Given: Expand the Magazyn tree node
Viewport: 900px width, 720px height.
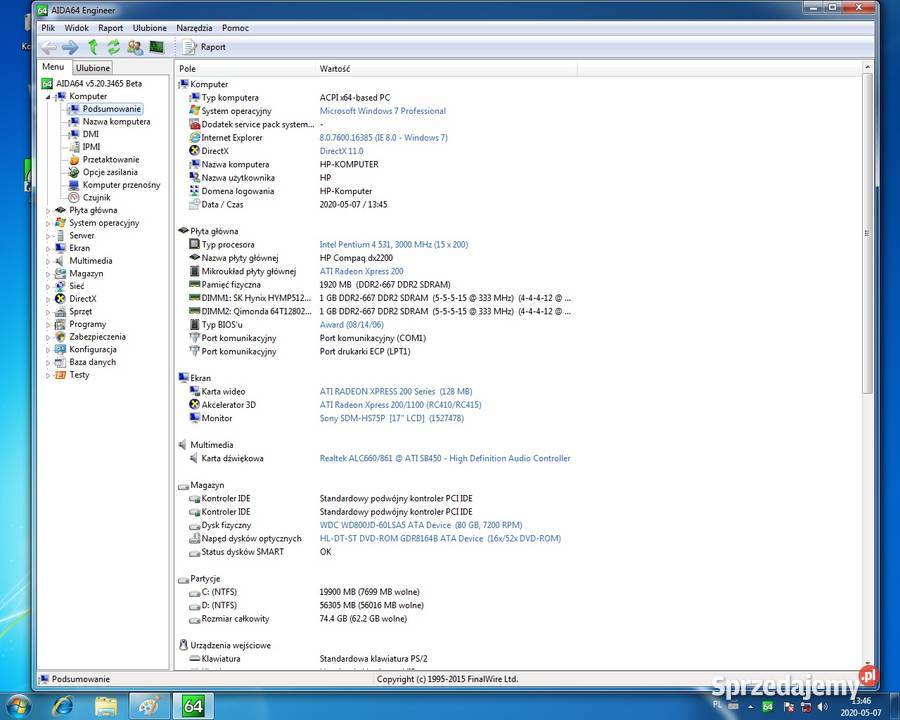Looking at the screenshot, I should pyautogui.click(x=48, y=274).
